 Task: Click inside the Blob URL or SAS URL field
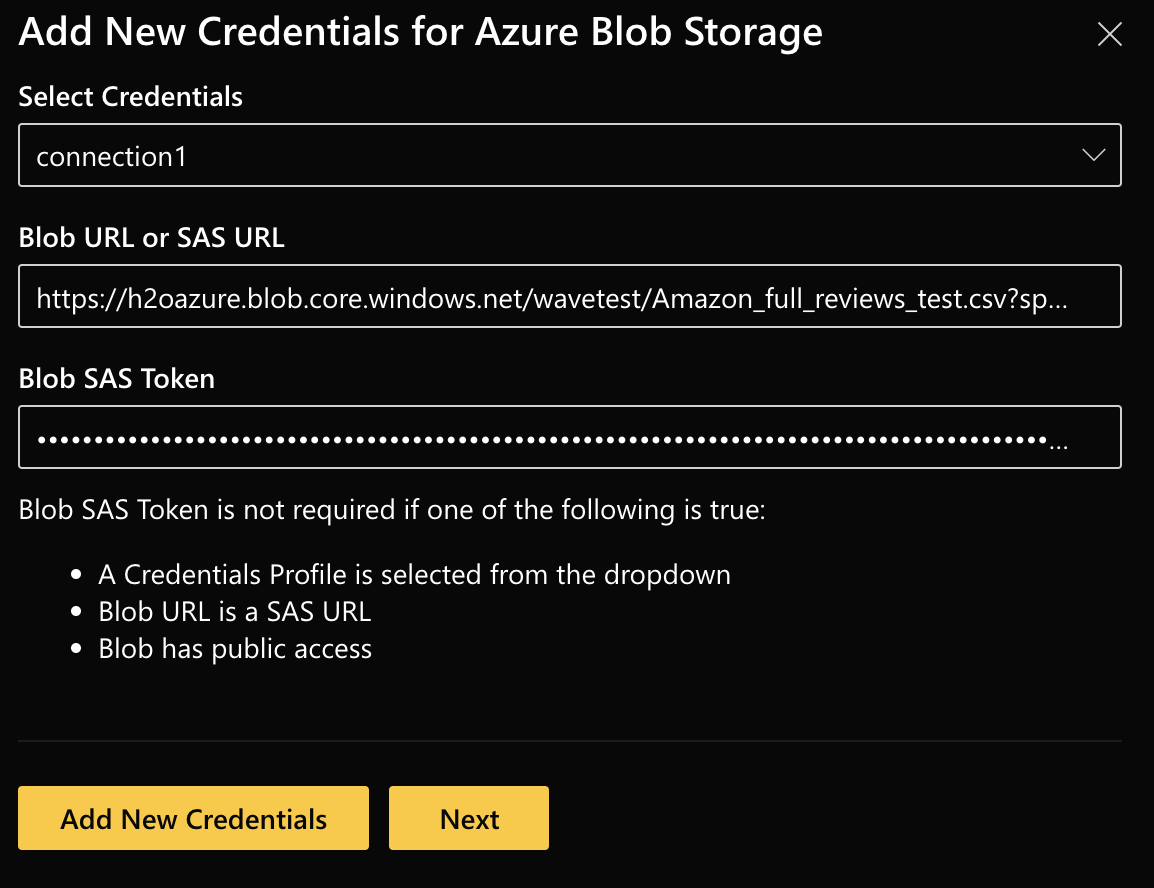pyautogui.click(x=570, y=296)
